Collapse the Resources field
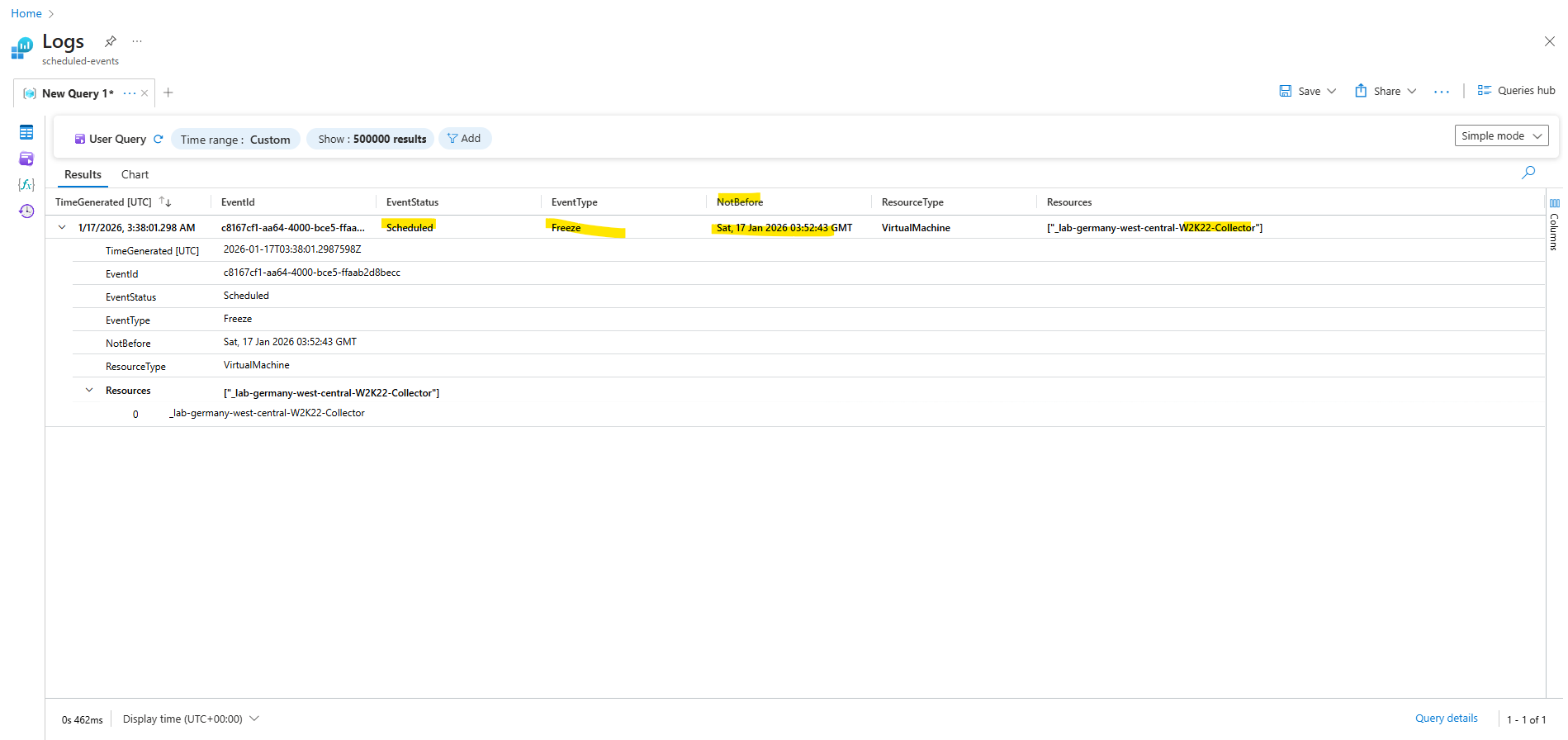The image size is (1568, 740). point(89,391)
